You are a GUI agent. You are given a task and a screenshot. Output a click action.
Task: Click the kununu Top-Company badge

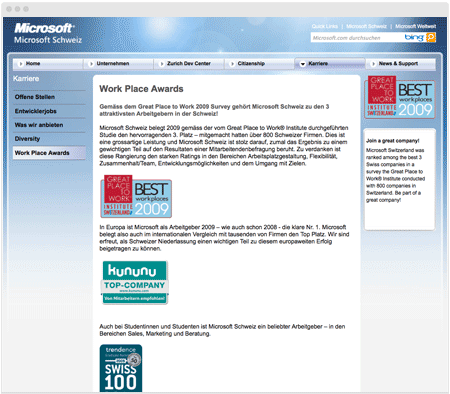[135, 282]
